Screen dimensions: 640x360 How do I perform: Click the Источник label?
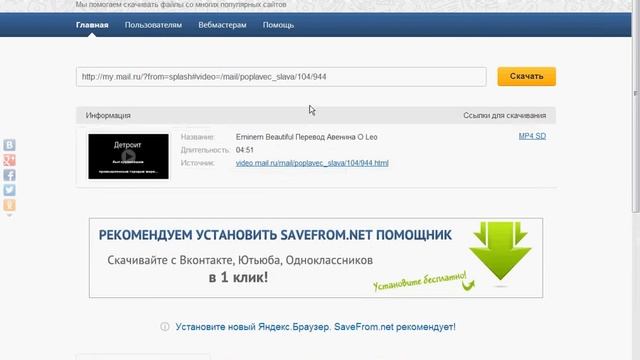[198, 163]
